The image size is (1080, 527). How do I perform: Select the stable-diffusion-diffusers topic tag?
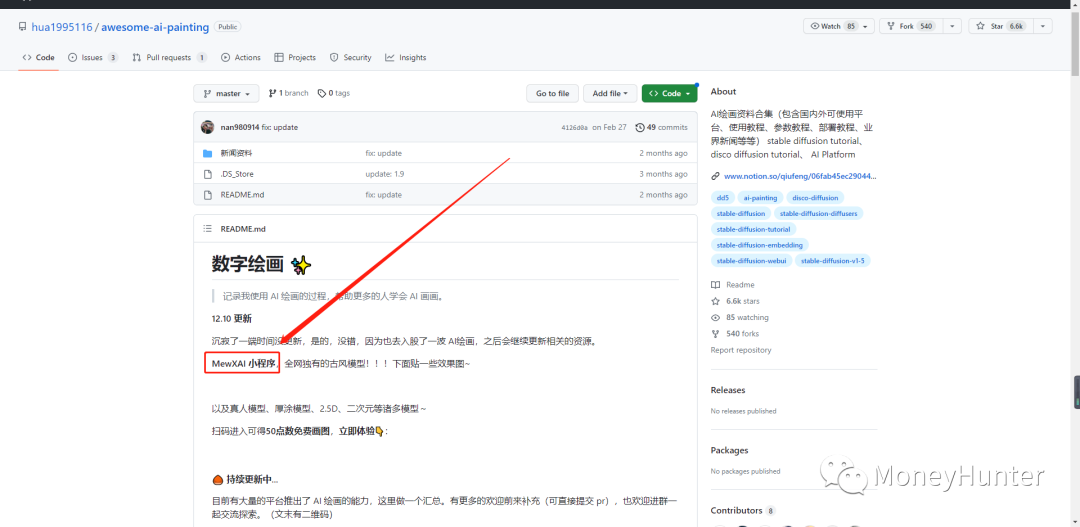[x=818, y=214]
